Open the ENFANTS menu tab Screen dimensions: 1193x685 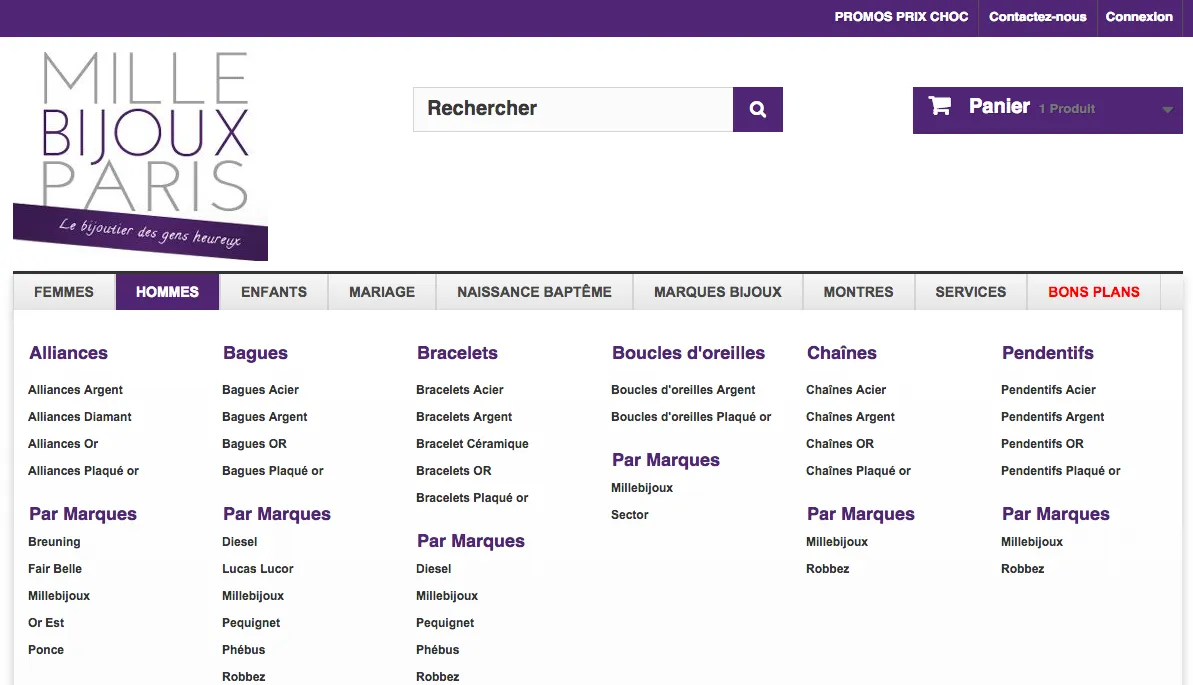(274, 292)
